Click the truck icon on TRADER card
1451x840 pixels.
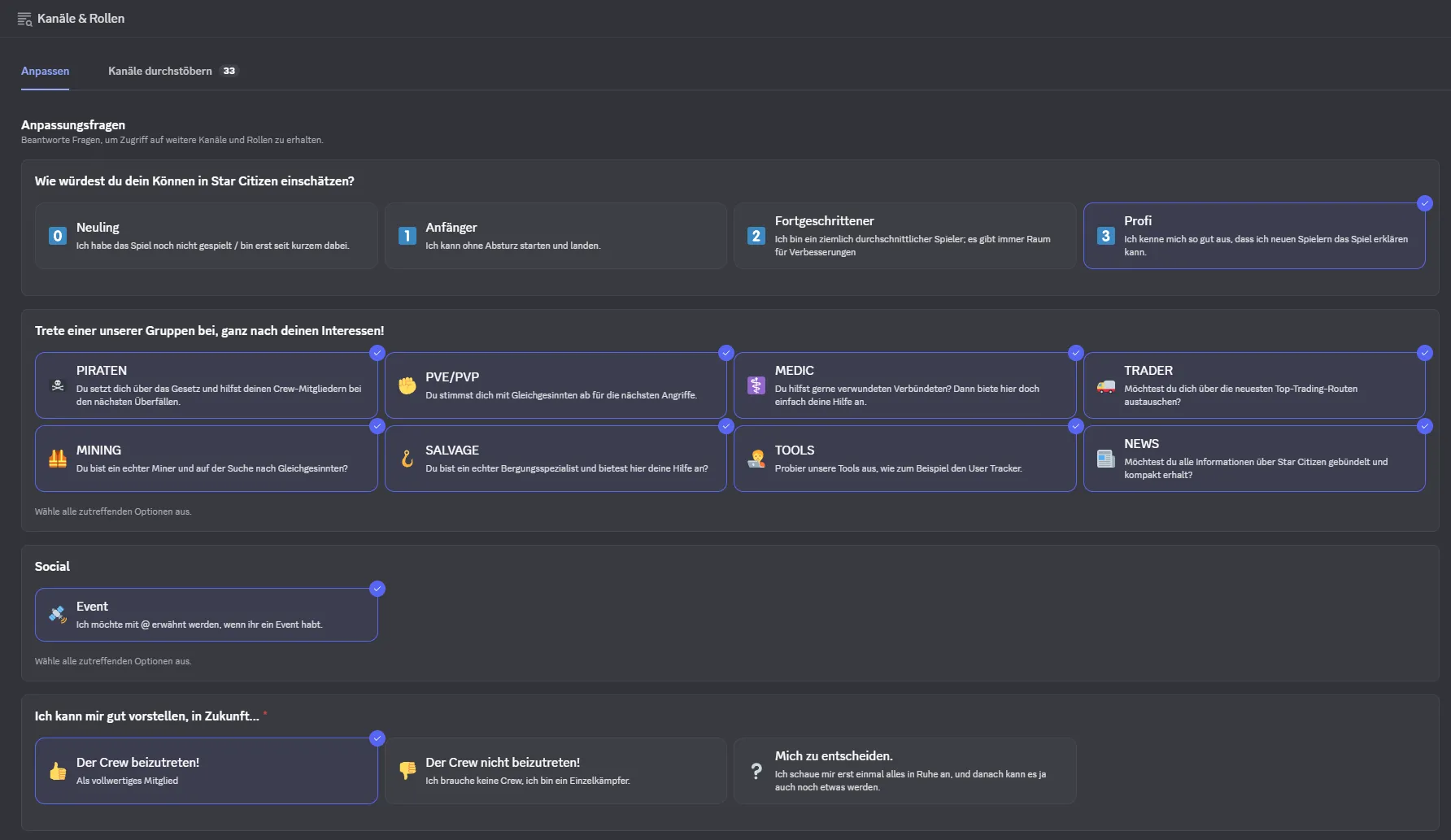click(x=1106, y=385)
